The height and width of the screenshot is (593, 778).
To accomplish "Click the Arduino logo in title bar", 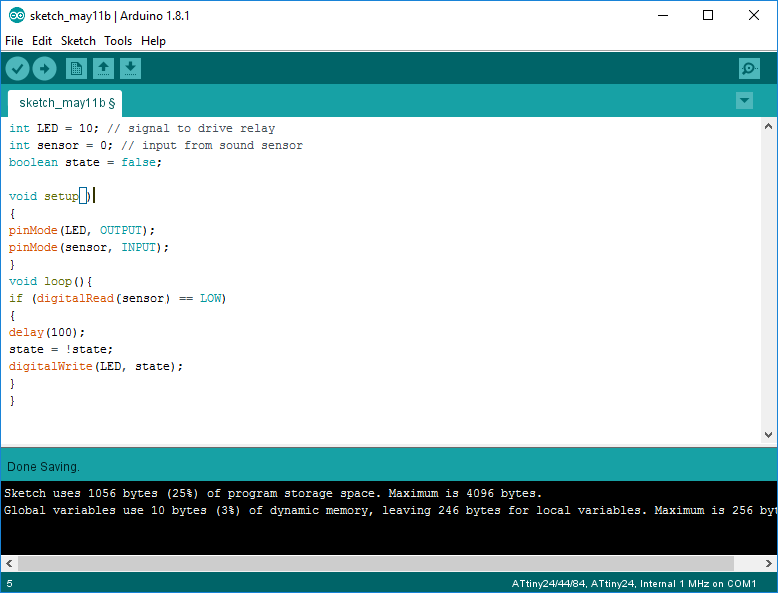I will tap(16, 16).
